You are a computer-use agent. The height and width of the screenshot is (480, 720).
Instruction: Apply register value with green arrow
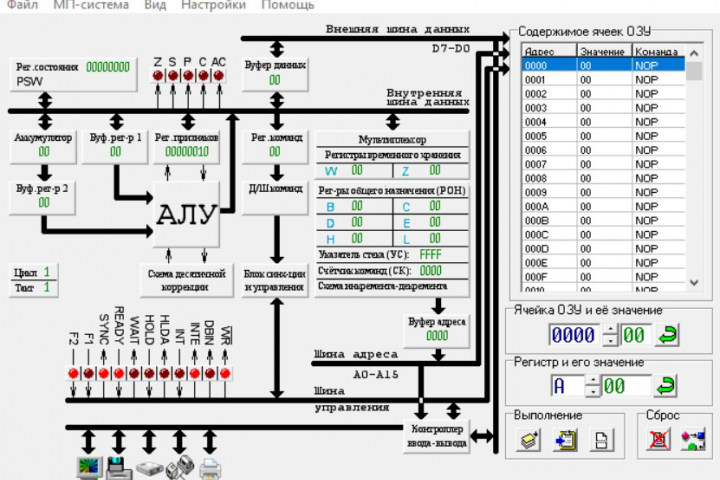click(x=665, y=386)
